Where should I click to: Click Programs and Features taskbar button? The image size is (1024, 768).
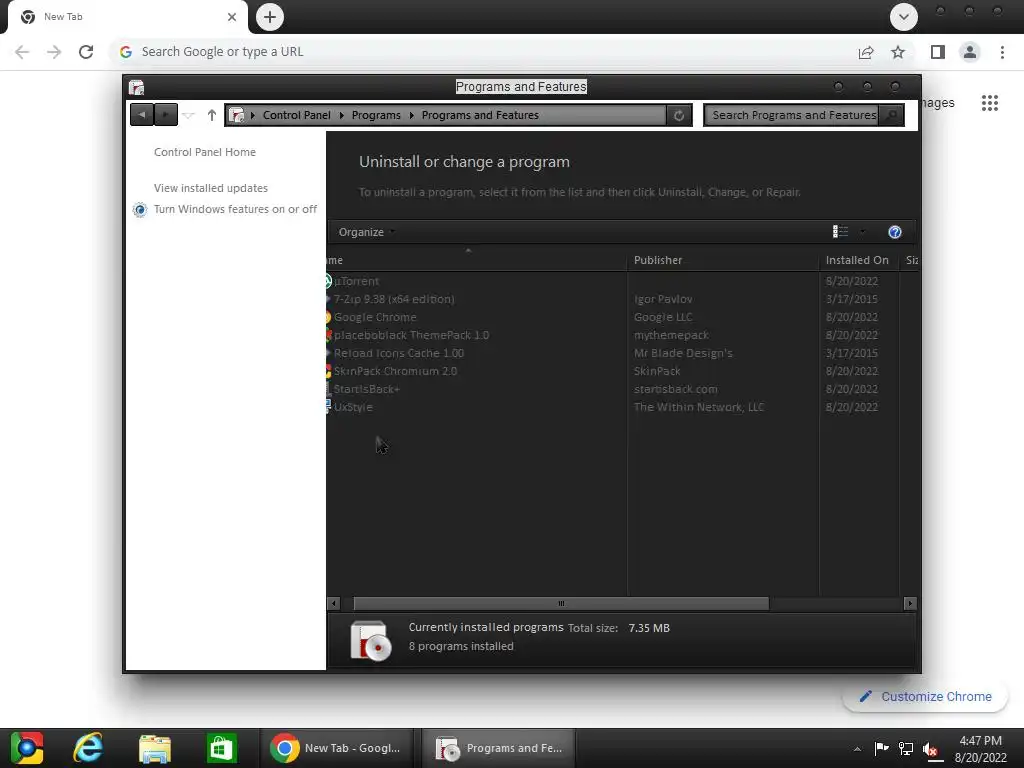[499, 748]
